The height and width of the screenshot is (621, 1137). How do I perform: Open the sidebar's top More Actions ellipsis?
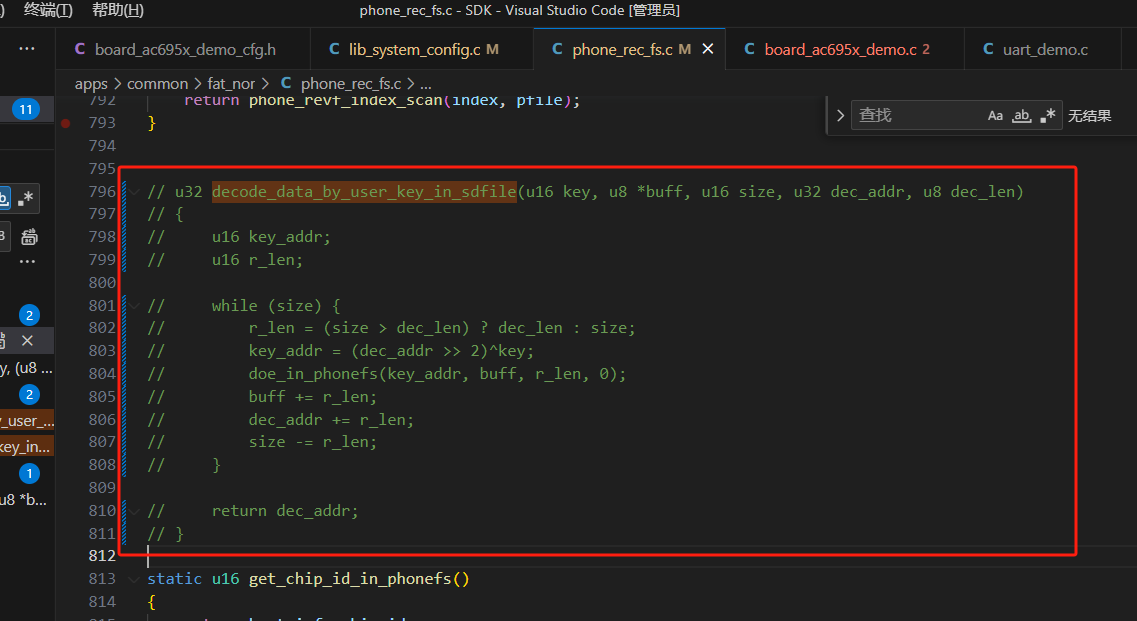point(27,49)
